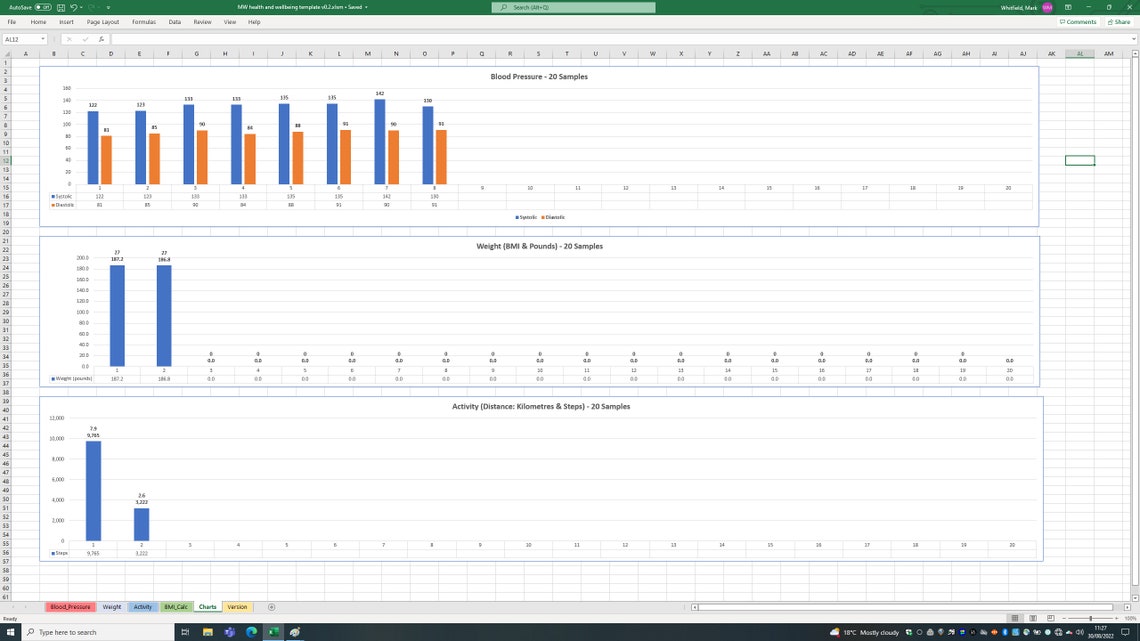Click the Cancel (X) icon beside formula bar
This screenshot has height=641, width=1140.
(x=69, y=39)
